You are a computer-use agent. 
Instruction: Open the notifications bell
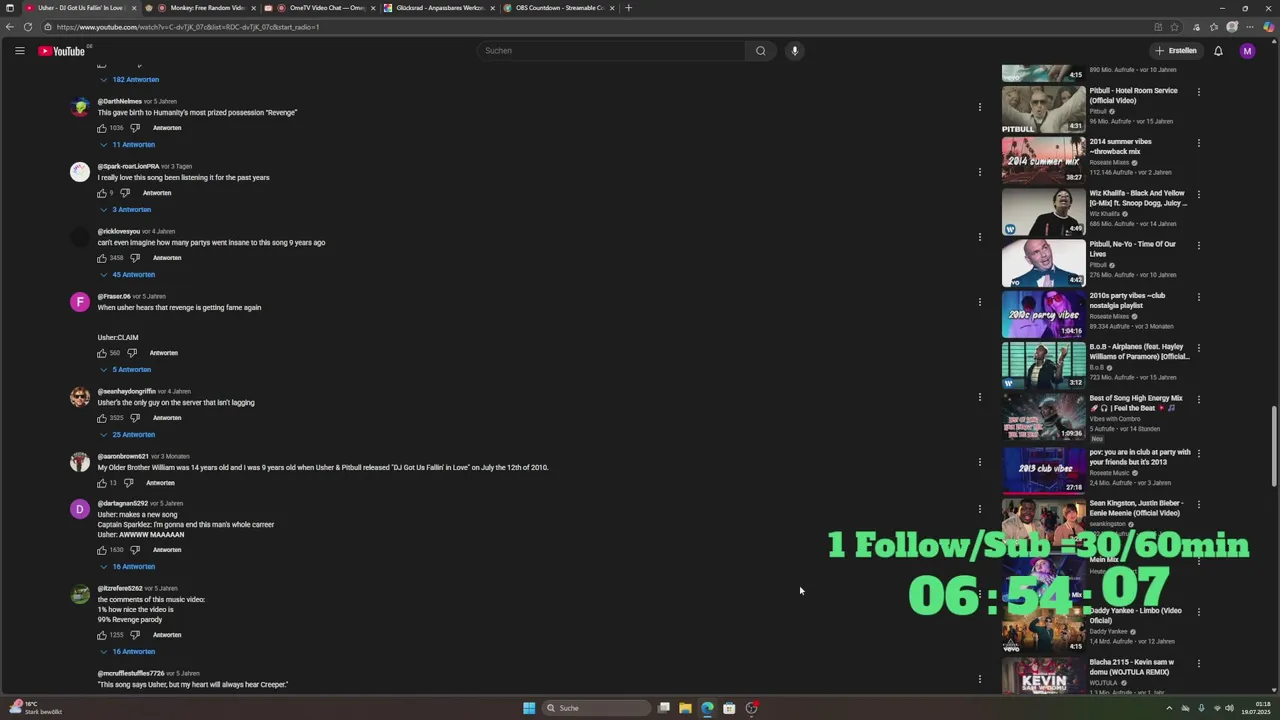(1218, 51)
